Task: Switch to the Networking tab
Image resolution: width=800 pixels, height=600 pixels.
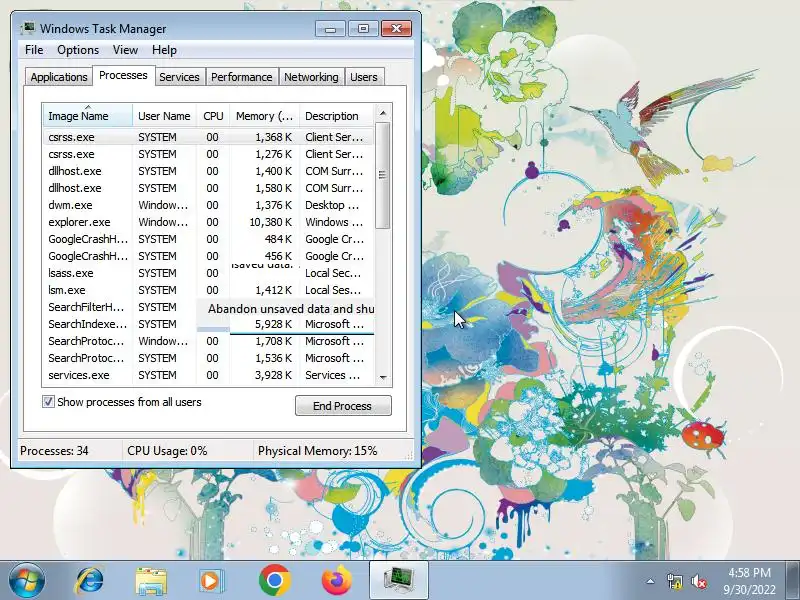Action: pos(311,77)
